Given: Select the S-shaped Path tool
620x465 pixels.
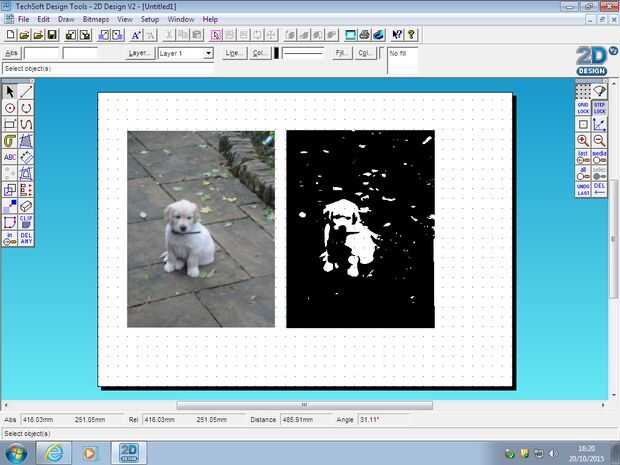Looking at the screenshot, I should point(26,124).
